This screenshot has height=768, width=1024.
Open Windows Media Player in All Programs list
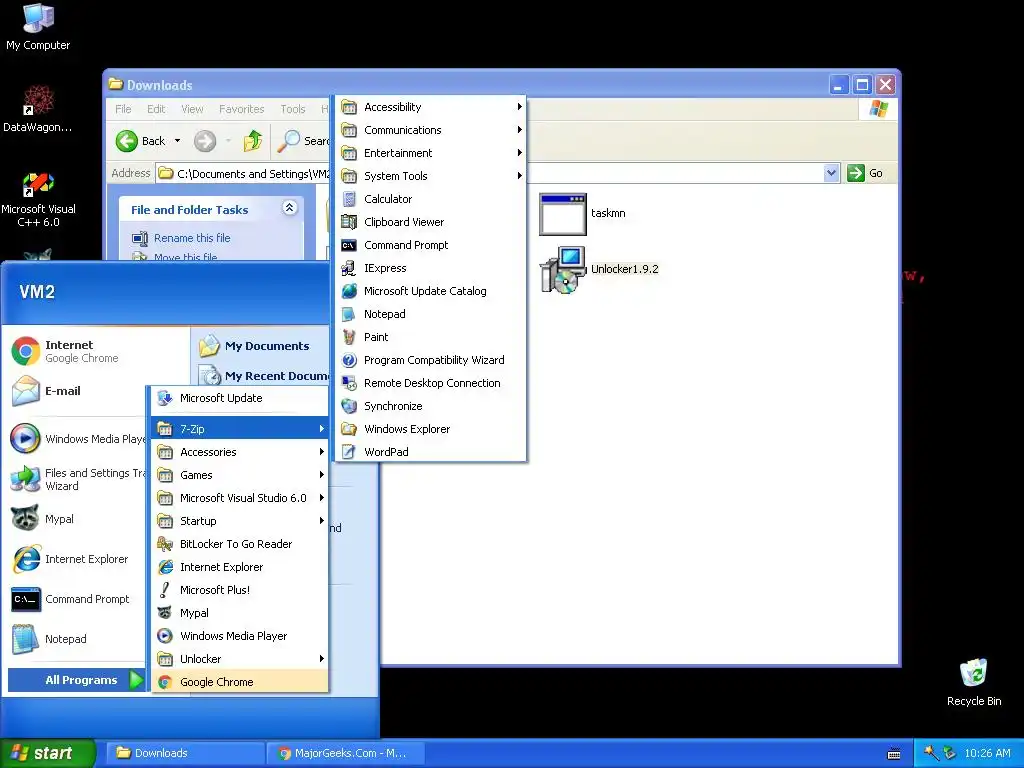[240, 636]
